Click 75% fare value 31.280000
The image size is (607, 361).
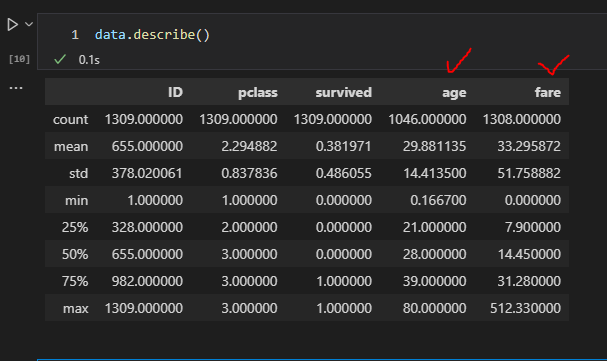point(529,281)
